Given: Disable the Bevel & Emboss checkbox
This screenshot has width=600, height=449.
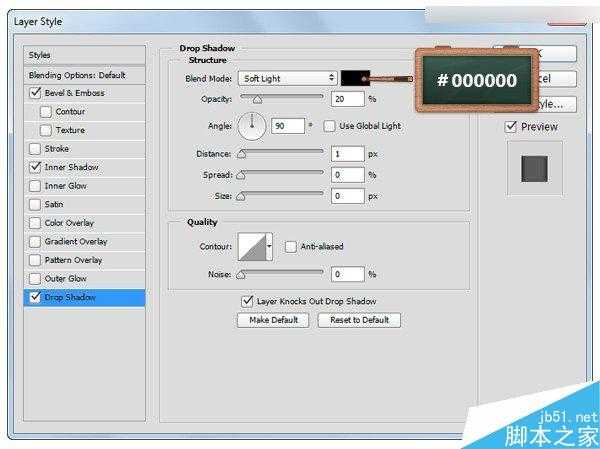Looking at the screenshot, I should (36, 93).
